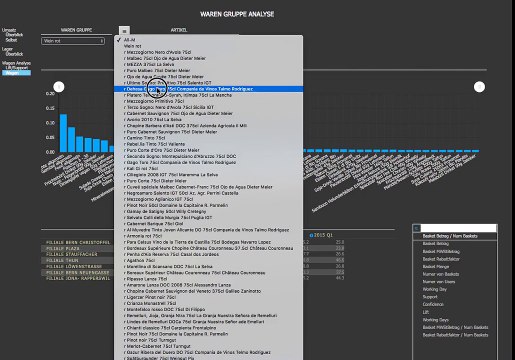Select Cabernet Barrique 75cl
Screen dimensions: 515x360
pos(208,224)
